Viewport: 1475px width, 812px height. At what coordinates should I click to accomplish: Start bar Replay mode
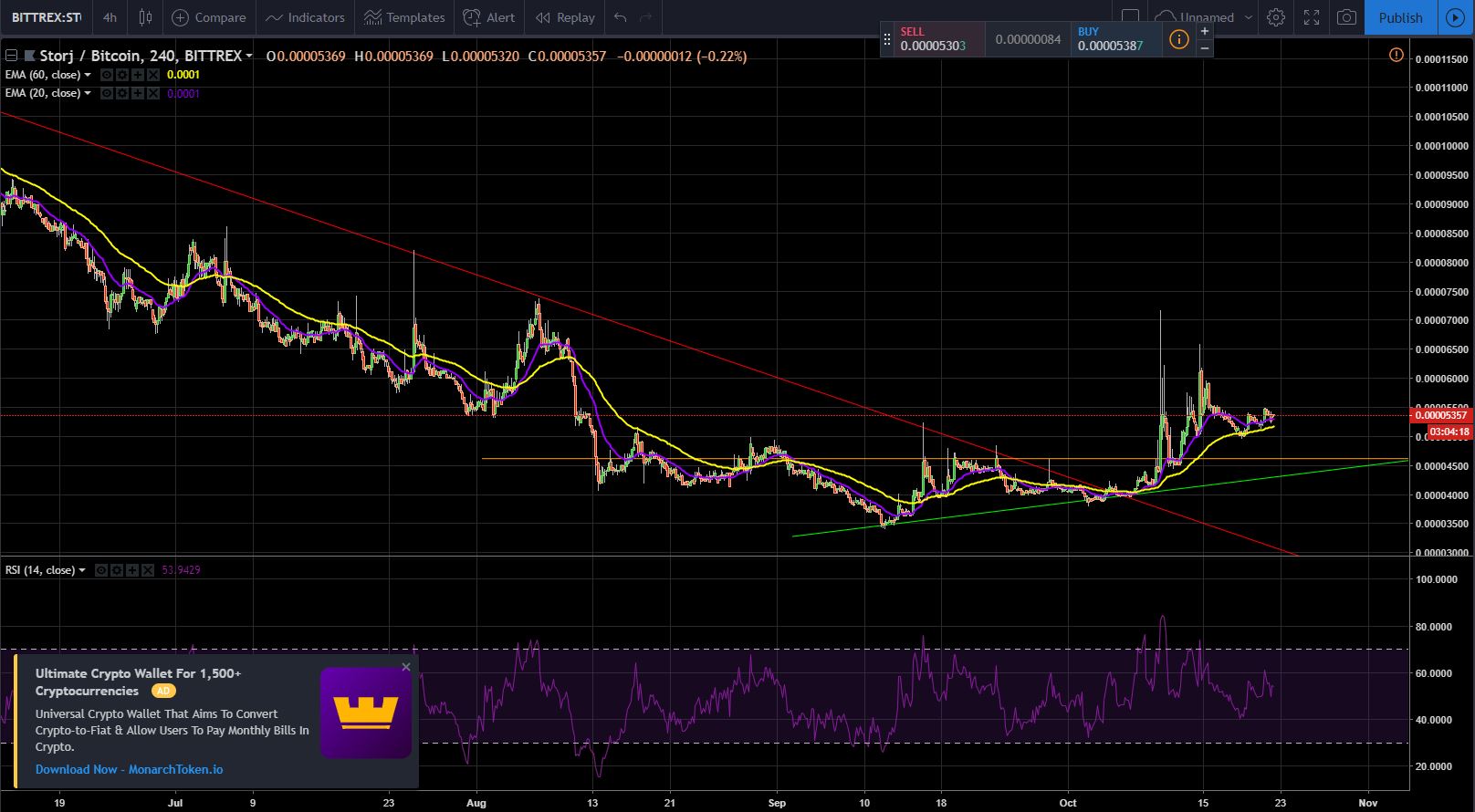coord(565,17)
